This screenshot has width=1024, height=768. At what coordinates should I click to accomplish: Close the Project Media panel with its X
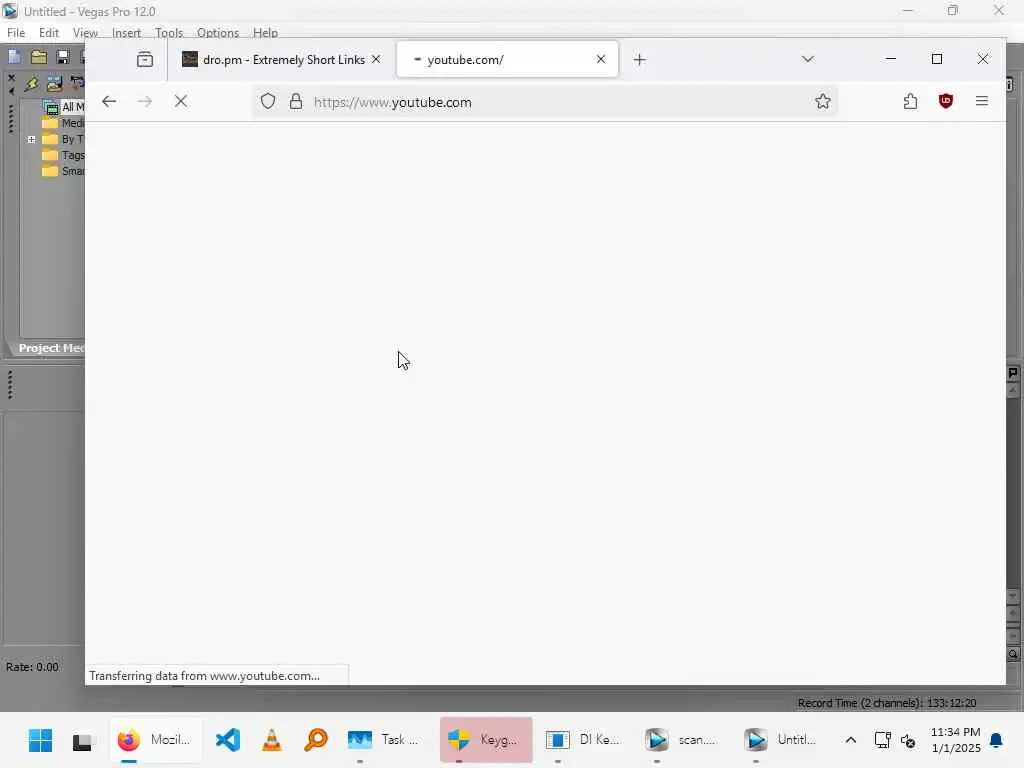click(11, 78)
